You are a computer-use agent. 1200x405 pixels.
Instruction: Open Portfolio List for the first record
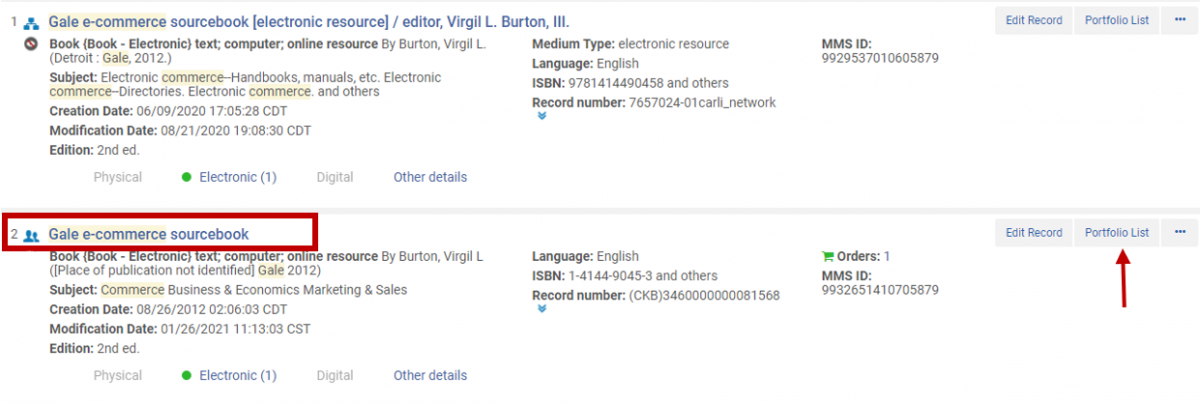click(x=1116, y=20)
